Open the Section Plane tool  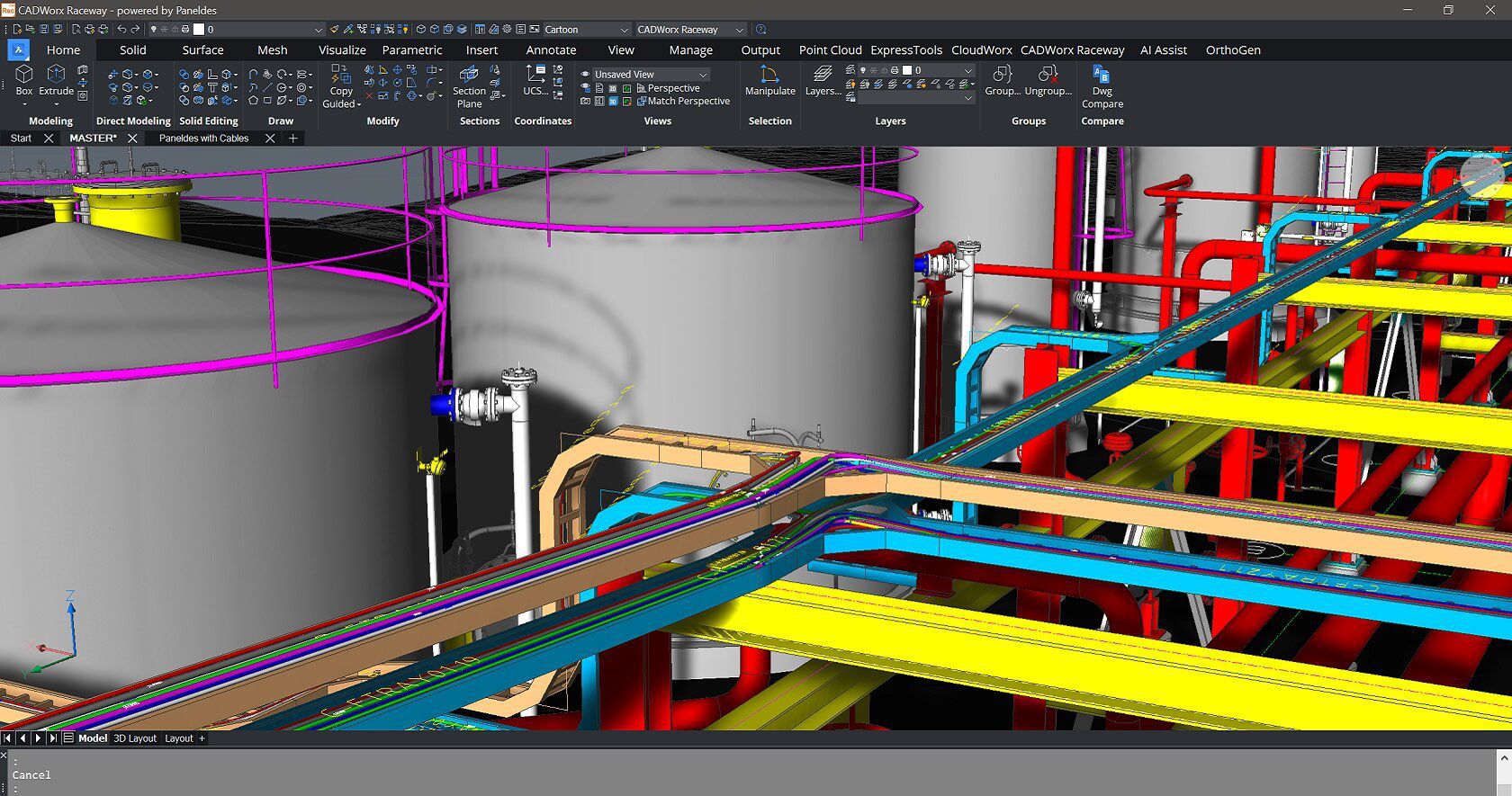[469, 86]
